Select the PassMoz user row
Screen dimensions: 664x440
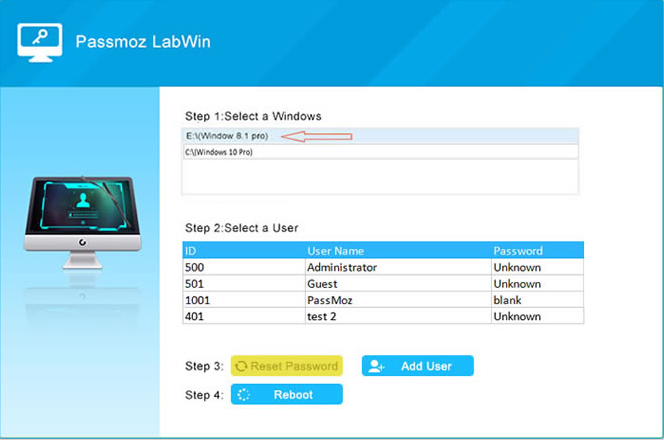click(x=383, y=300)
